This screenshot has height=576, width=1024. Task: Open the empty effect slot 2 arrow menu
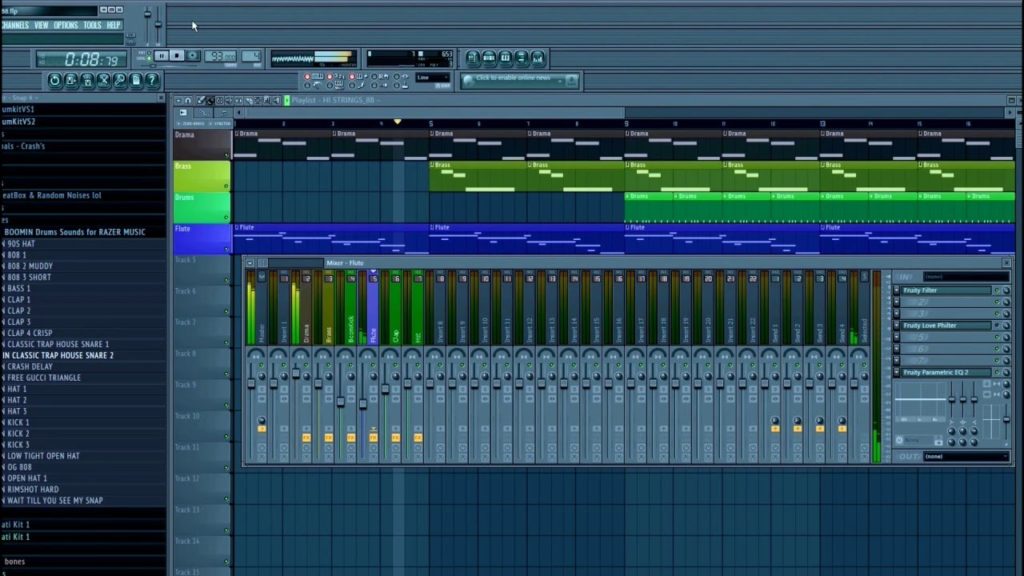point(897,302)
